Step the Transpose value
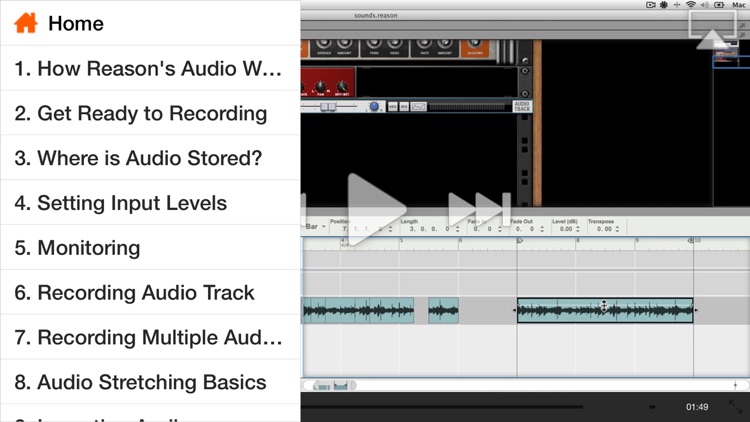750x422 pixels. click(x=617, y=229)
